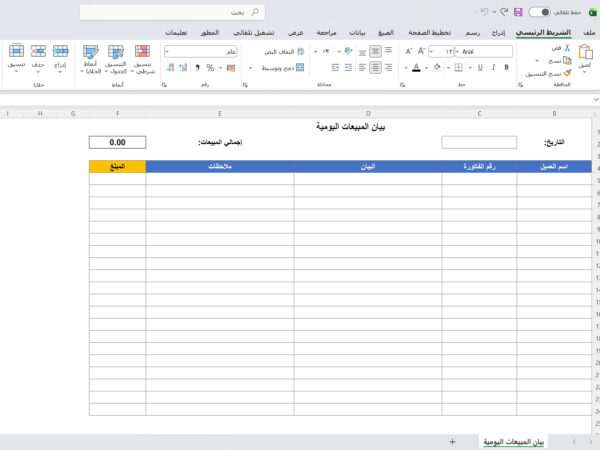Image resolution: width=600 pixels, height=450 pixels.
Task: Toggle Wrap Text (التفاف النص) option
Action: tap(262, 51)
